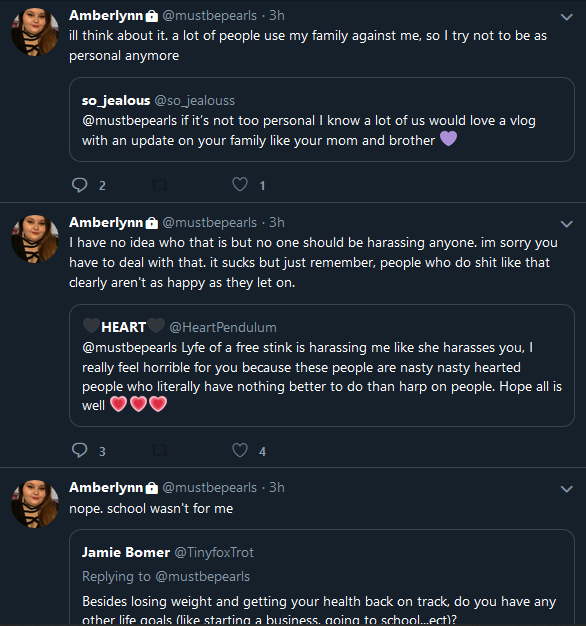Open quoted tweet from so_jealous
The width and height of the screenshot is (586, 626).
tap(322, 119)
